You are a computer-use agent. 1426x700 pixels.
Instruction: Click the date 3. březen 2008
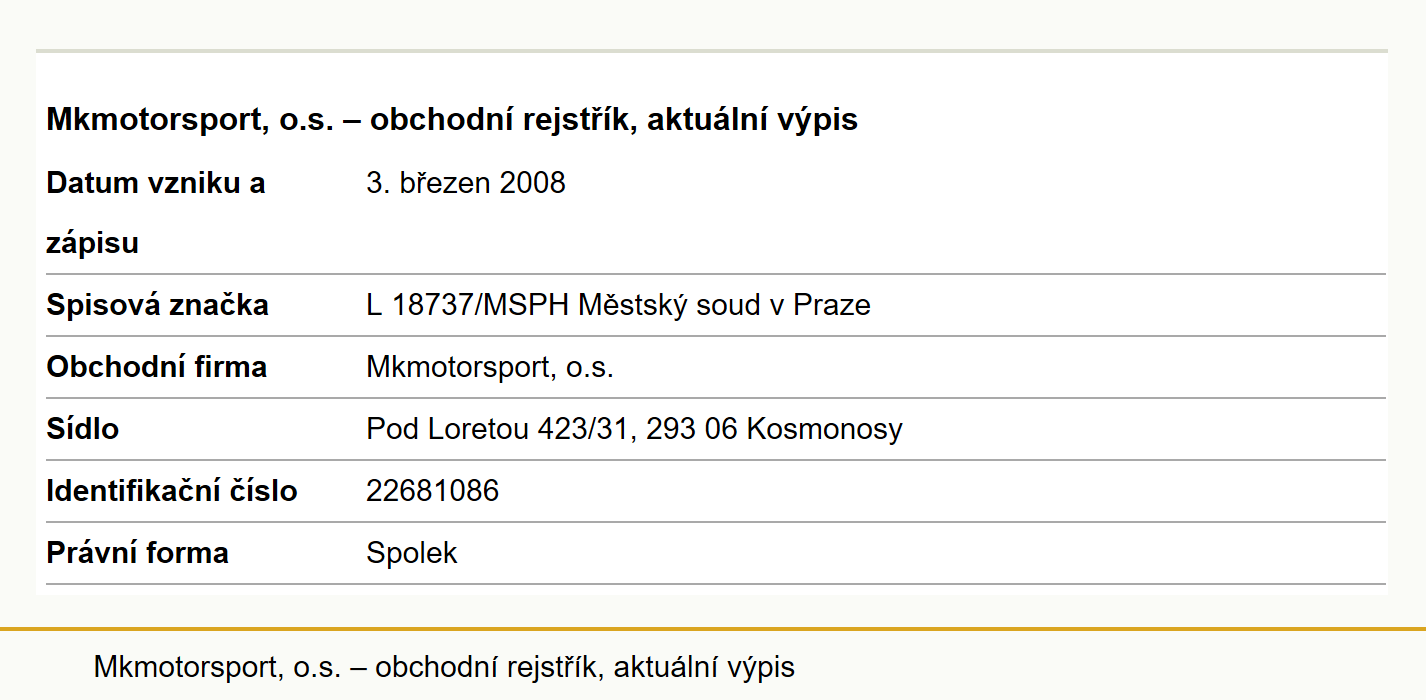[466, 183]
